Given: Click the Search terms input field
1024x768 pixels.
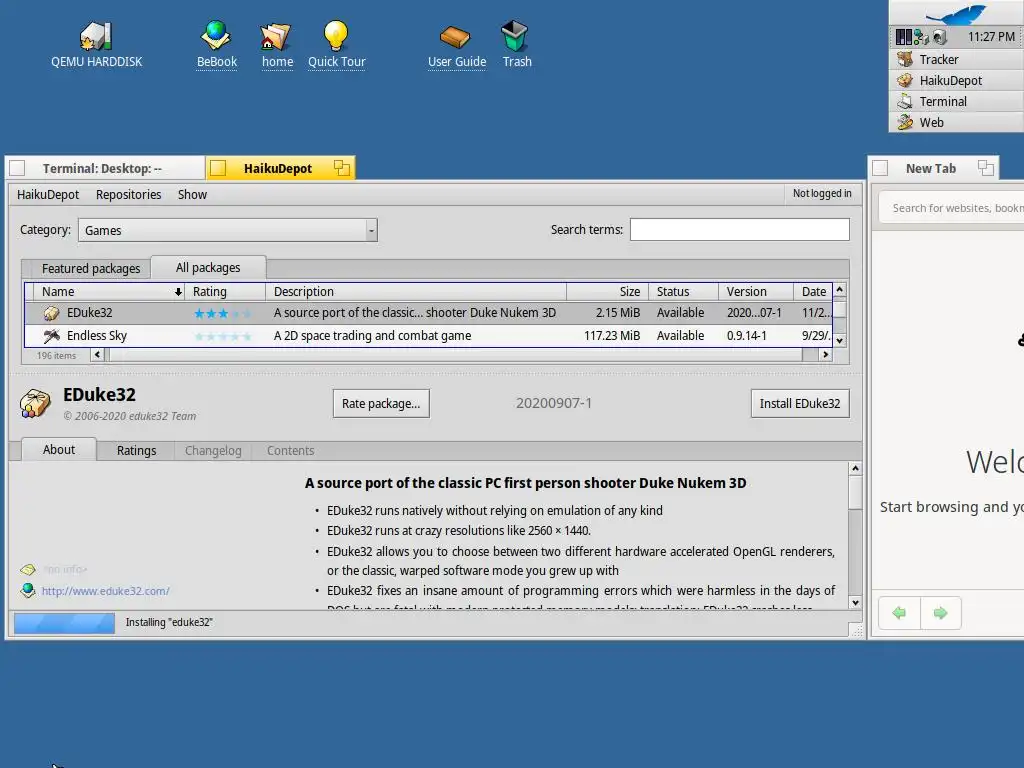Looking at the screenshot, I should (x=739, y=230).
